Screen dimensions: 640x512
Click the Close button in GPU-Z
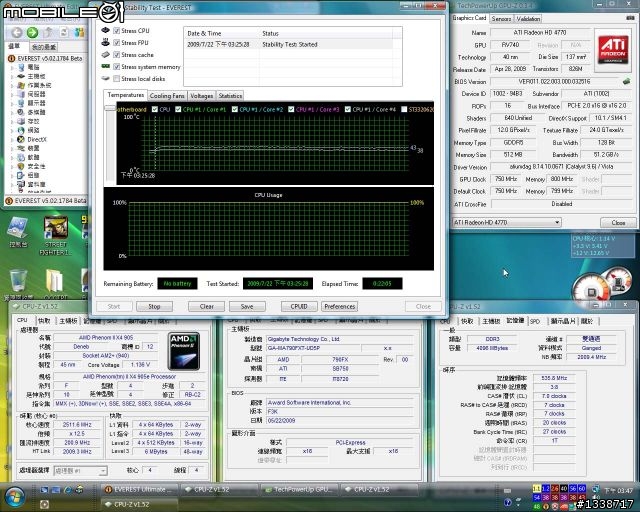pos(618,223)
